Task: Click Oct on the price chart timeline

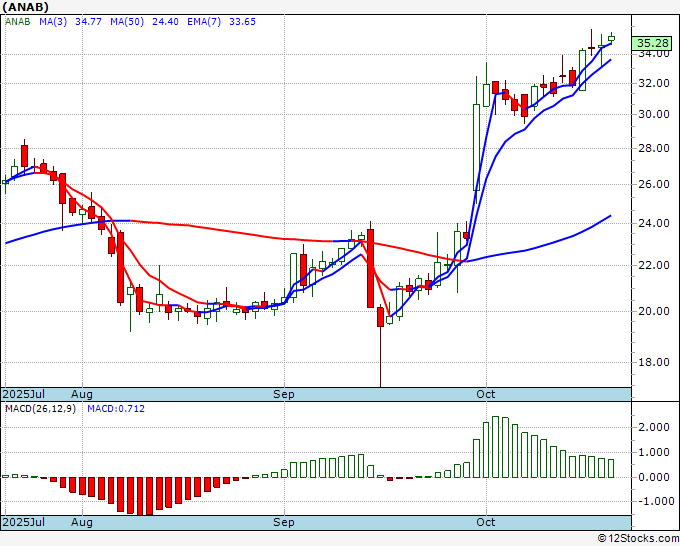Action: (486, 395)
